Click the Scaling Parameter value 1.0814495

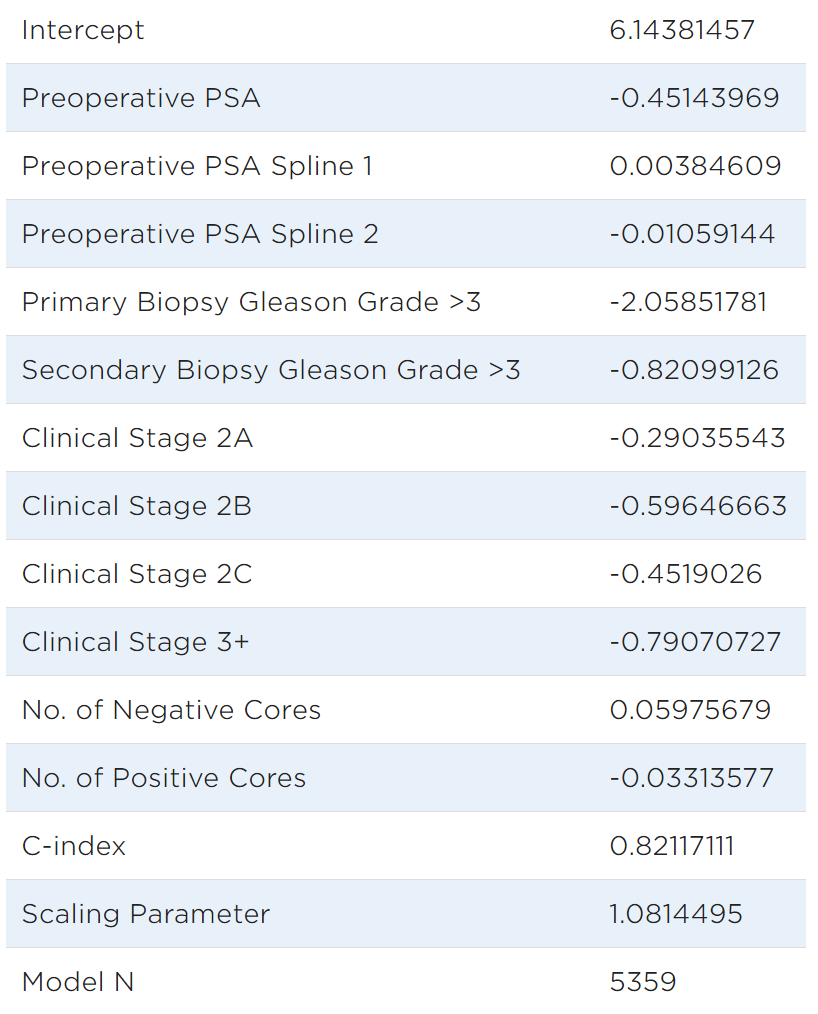[676, 914]
